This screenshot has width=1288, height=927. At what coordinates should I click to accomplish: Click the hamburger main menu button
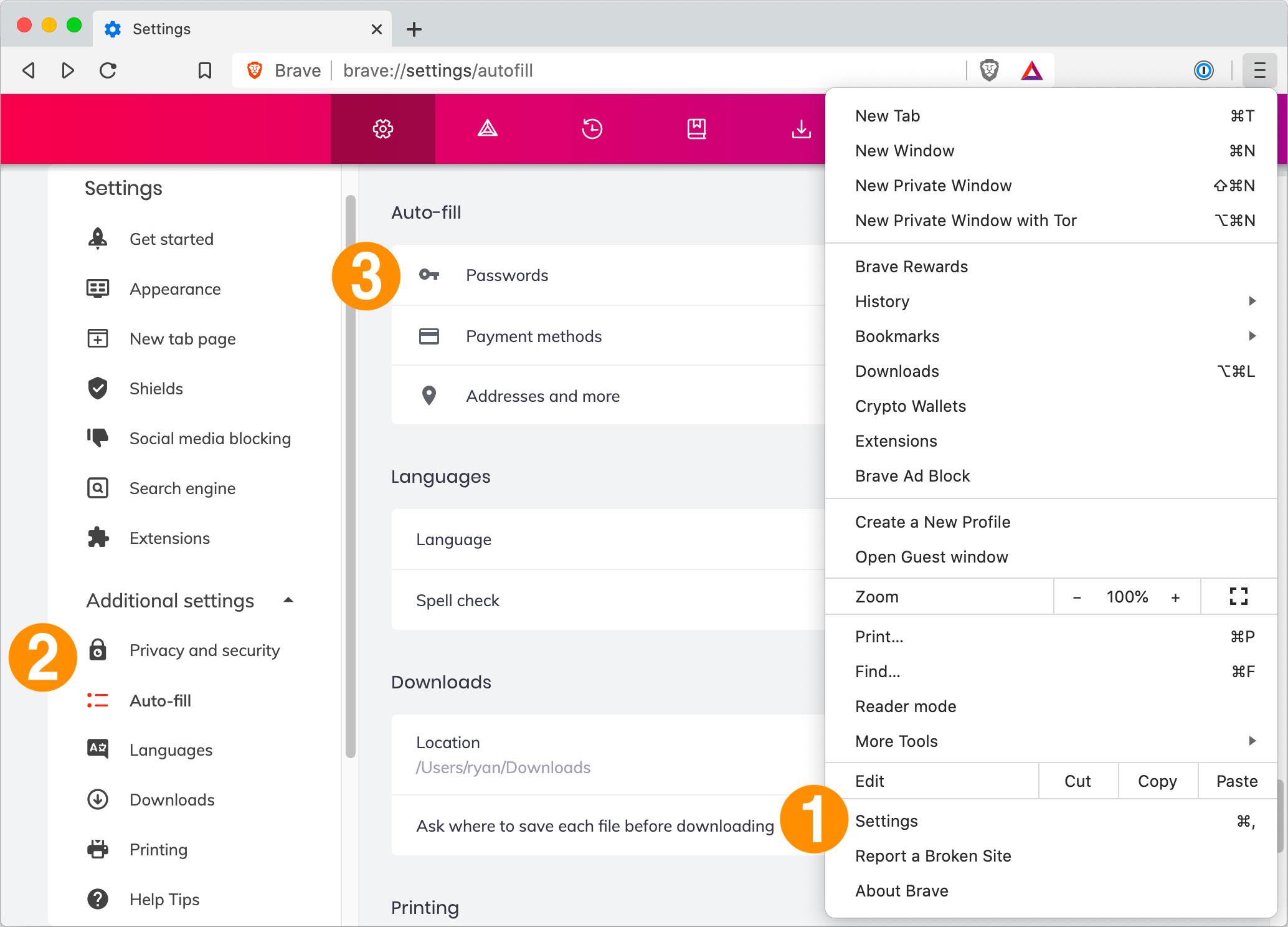(1259, 70)
